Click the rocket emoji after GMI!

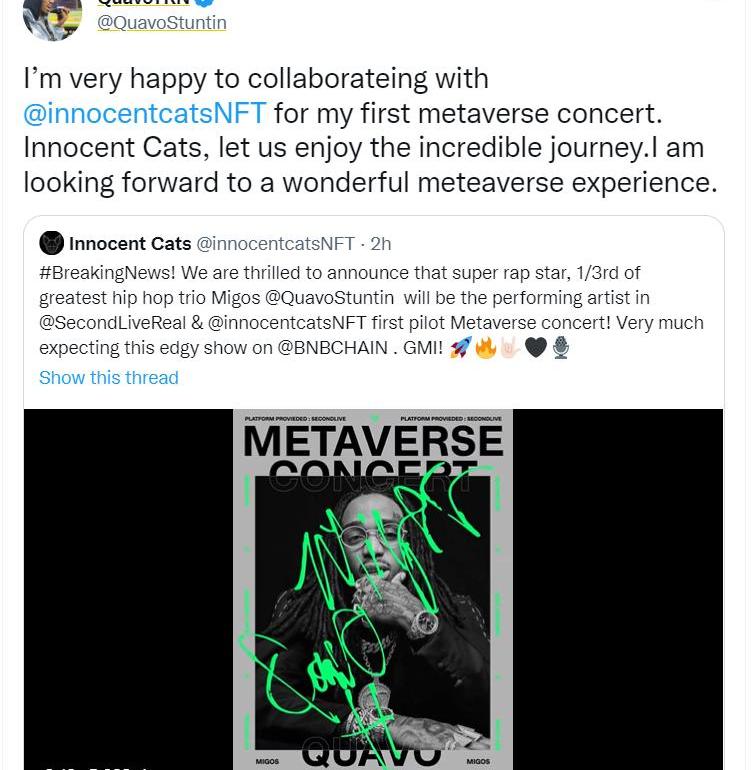(x=460, y=348)
